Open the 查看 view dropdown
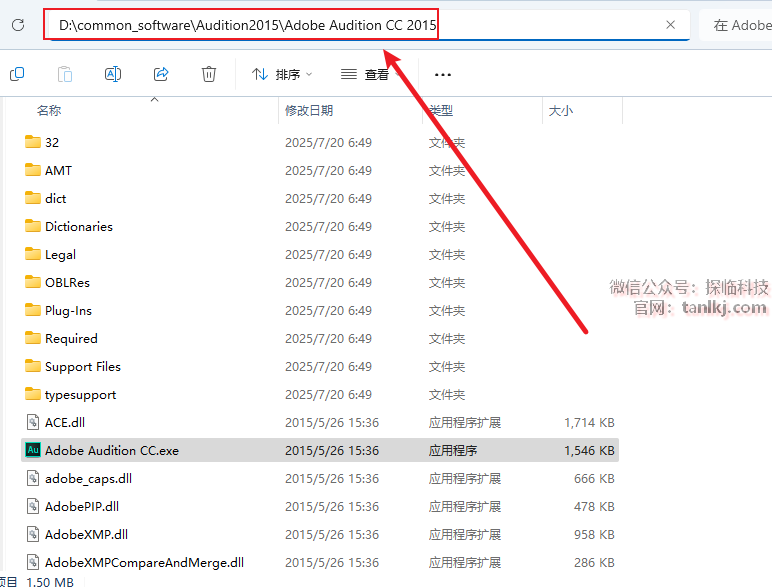 click(370, 74)
